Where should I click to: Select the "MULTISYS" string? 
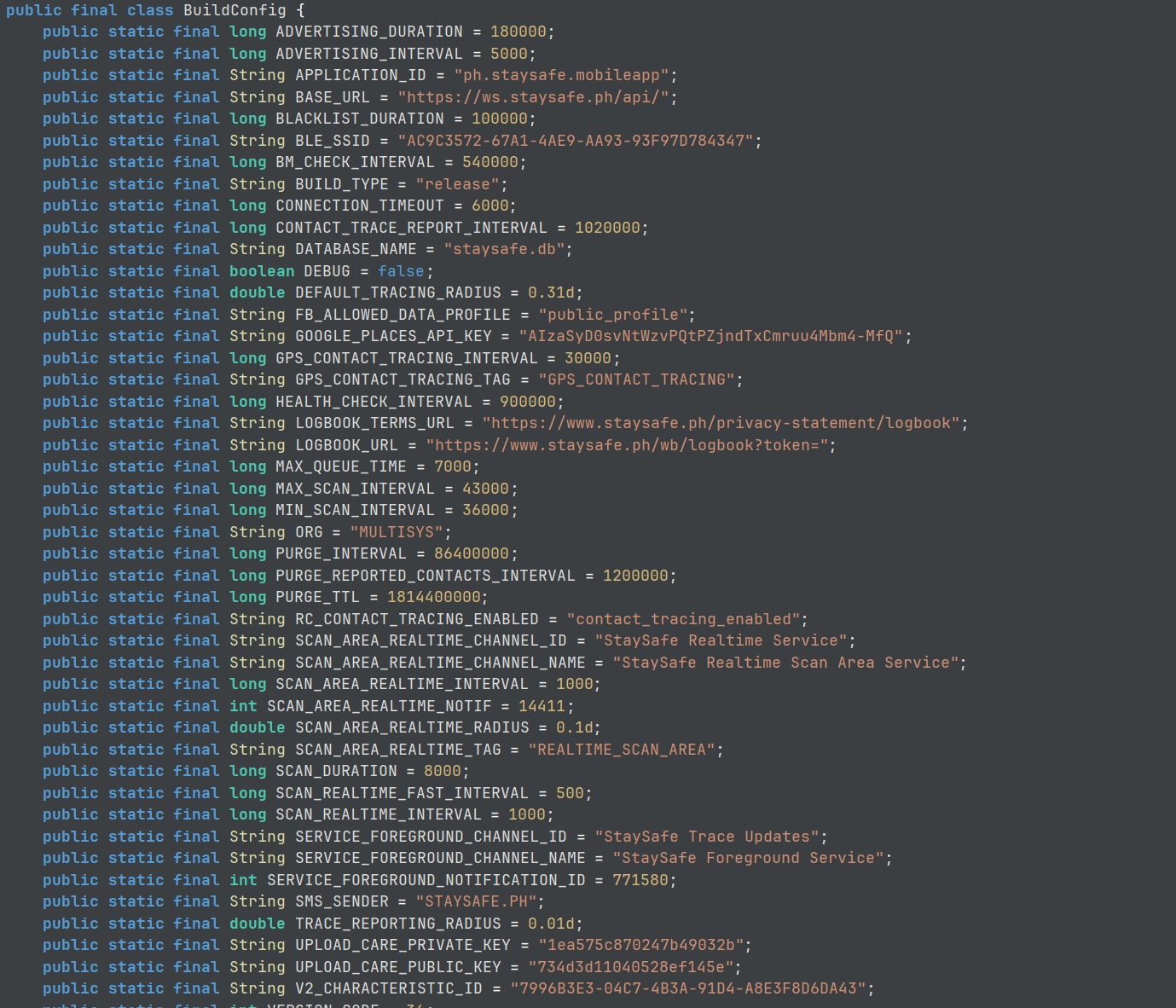397,532
